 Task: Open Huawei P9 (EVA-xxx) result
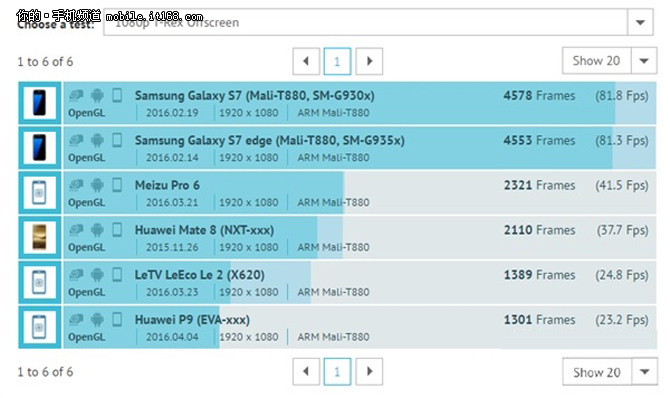coord(192,320)
